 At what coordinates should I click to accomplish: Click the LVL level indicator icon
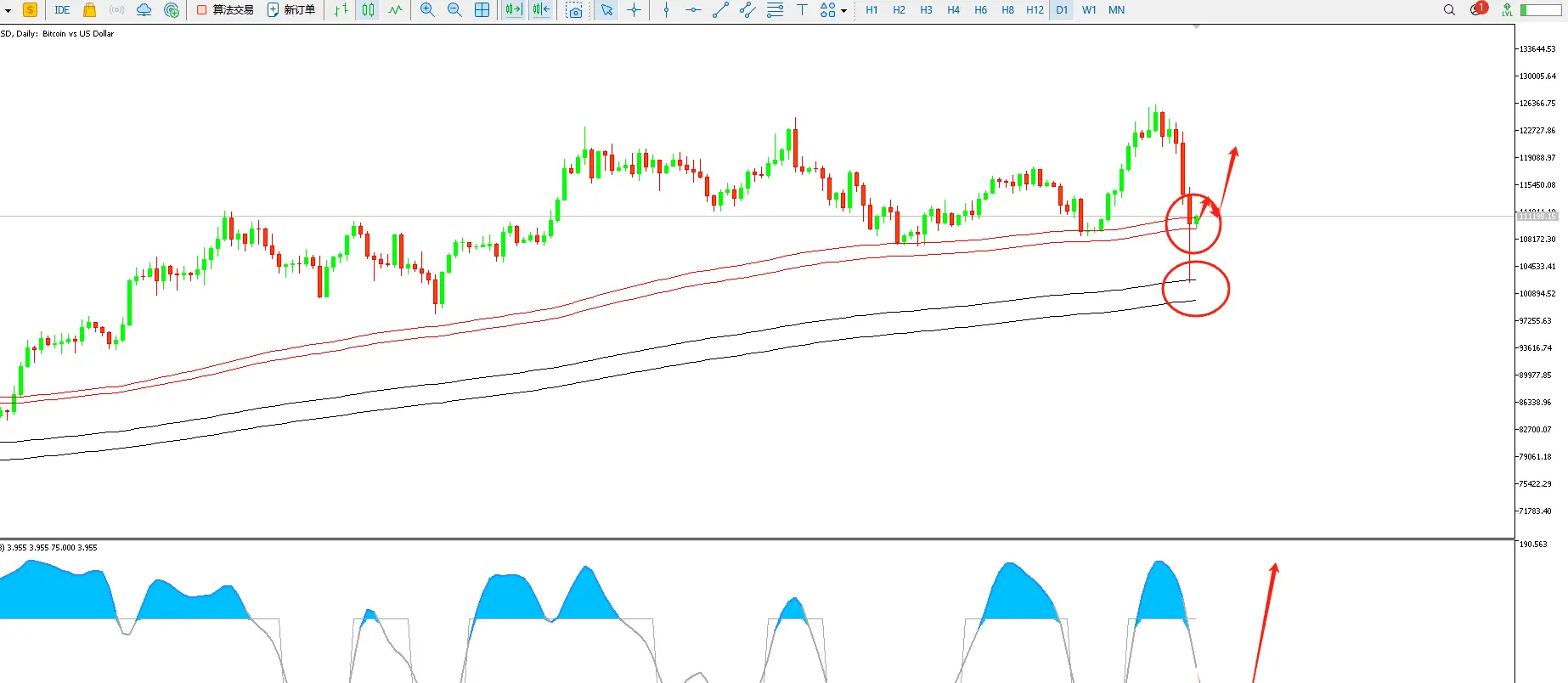point(1507,10)
